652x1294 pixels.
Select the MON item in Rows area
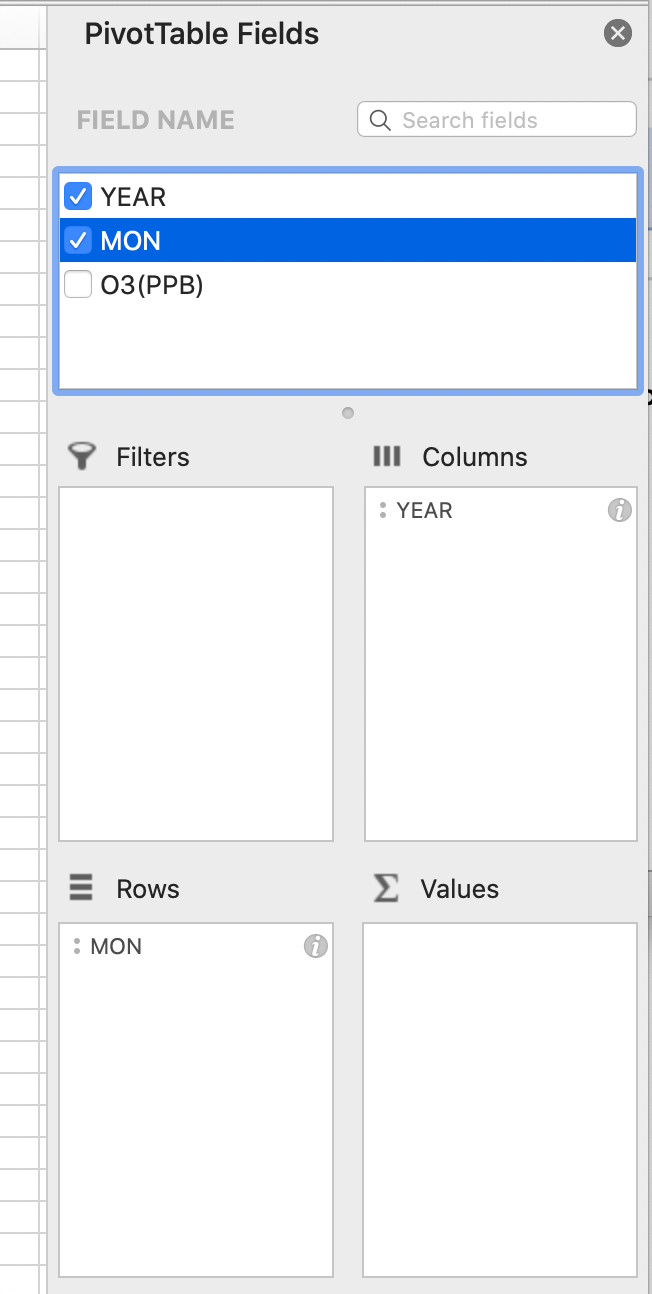pyautogui.click(x=117, y=946)
